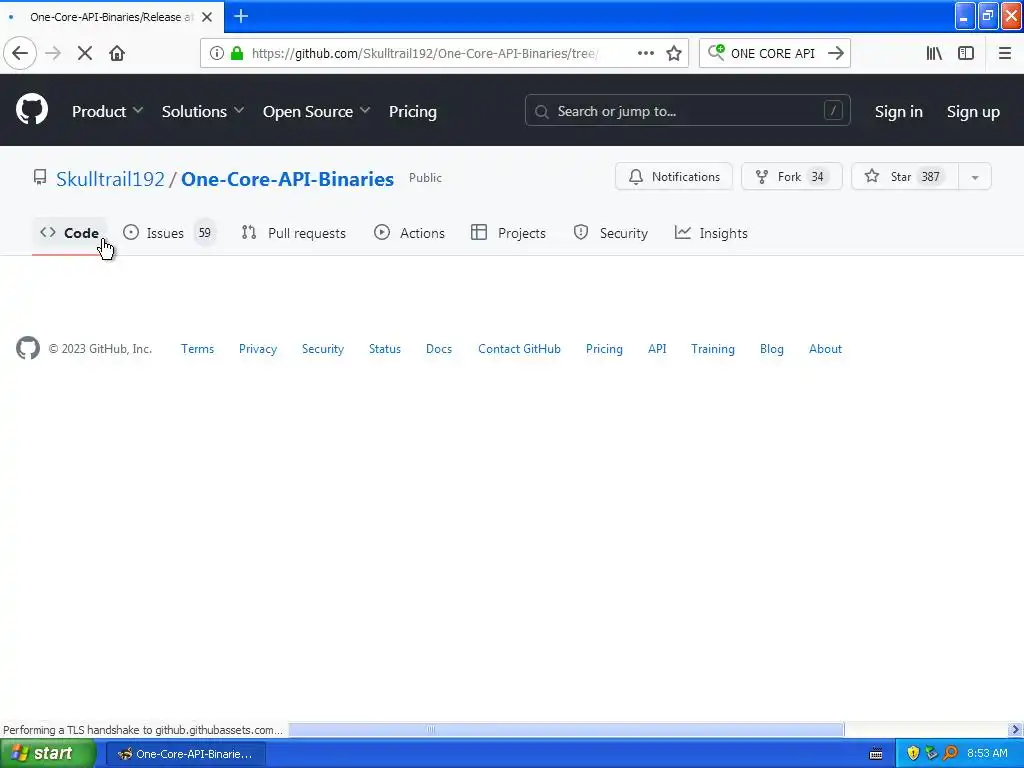
Task: Click the search engine magnifier icon
Action: [716, 52]
